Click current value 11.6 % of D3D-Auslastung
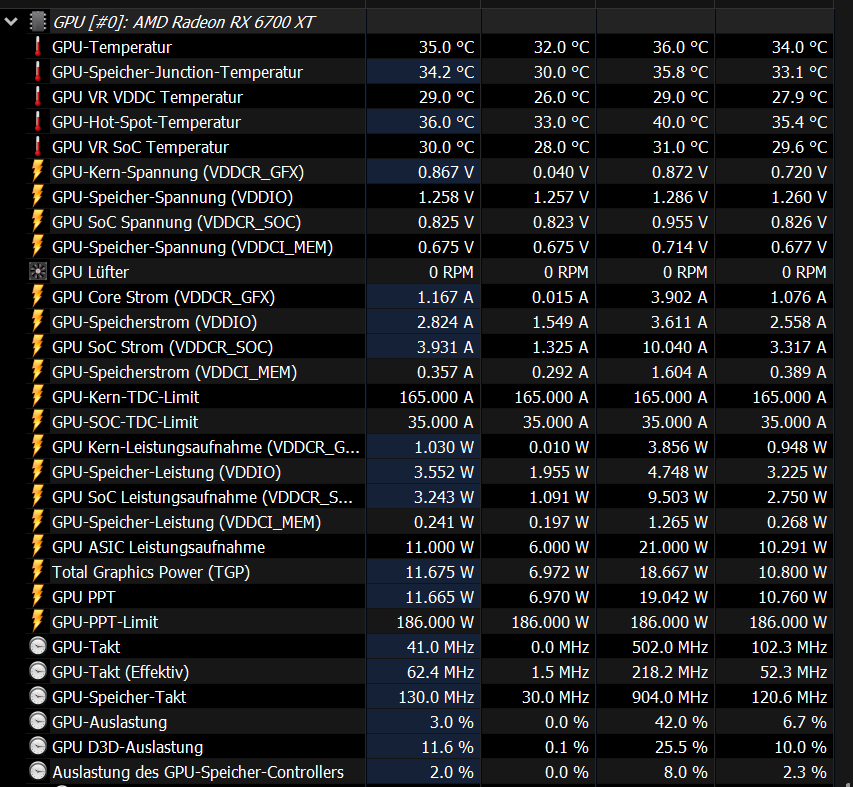The width and height of the screenshot is (853, 787). coord(448,748)
